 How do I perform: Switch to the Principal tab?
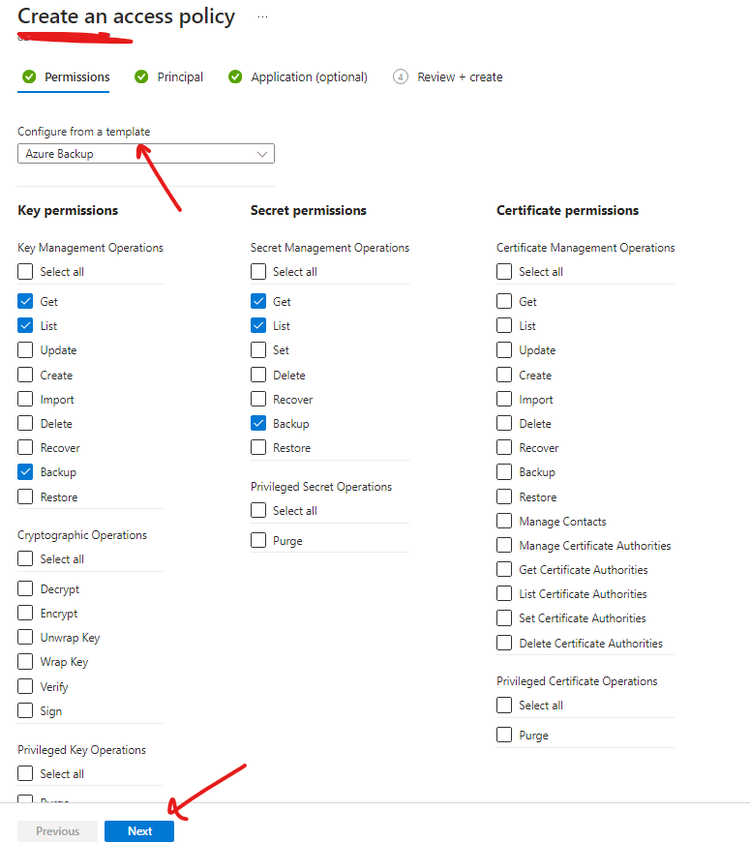(x=179, y=77)
